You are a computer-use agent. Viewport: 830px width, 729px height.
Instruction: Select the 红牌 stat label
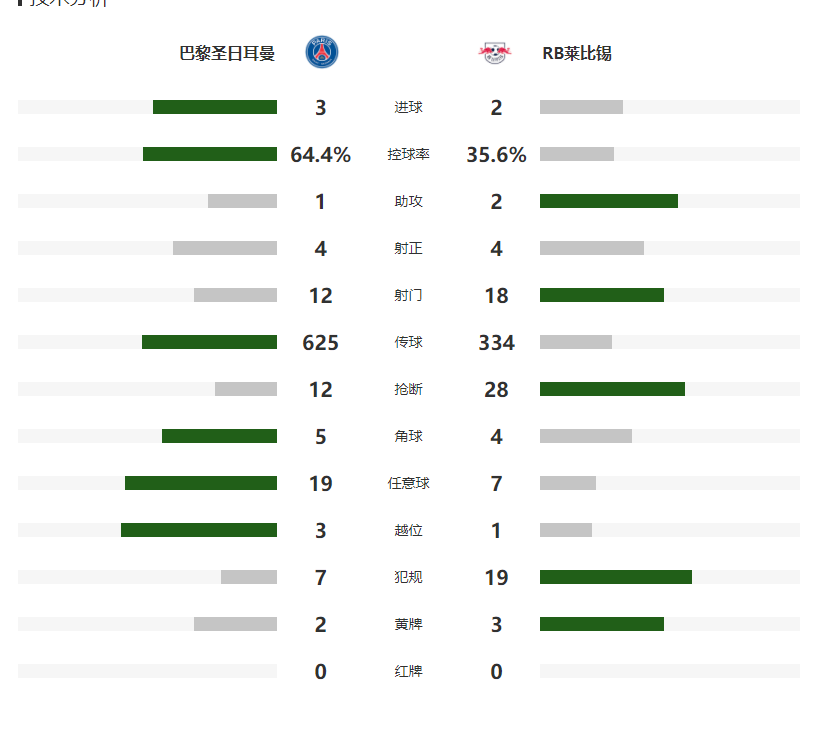point(408,671)
